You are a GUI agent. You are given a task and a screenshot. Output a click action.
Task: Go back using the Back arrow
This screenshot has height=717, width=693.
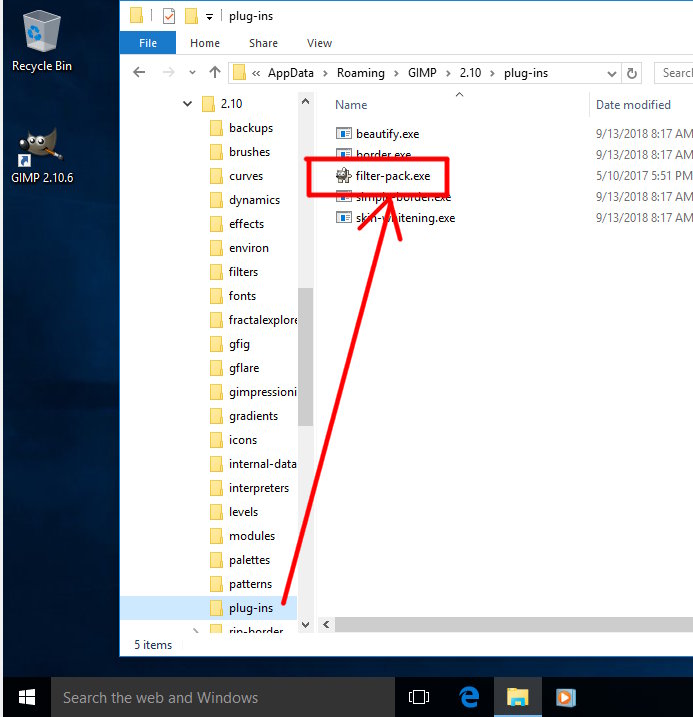(139, 72)
